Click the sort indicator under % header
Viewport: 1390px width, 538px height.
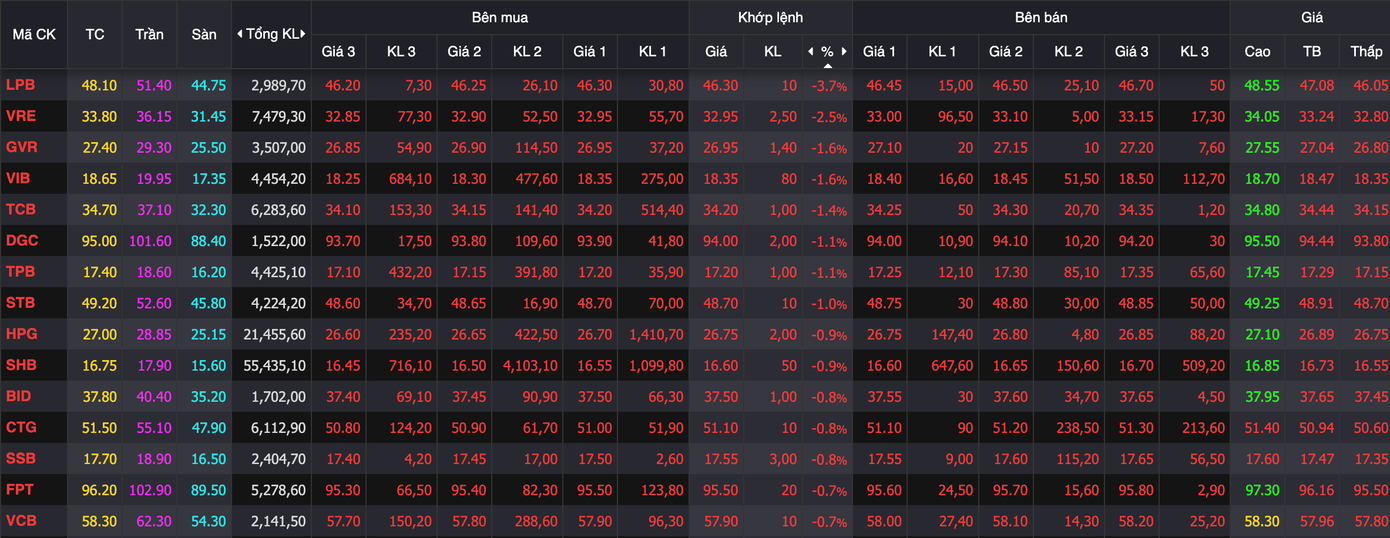click(827, 64)
